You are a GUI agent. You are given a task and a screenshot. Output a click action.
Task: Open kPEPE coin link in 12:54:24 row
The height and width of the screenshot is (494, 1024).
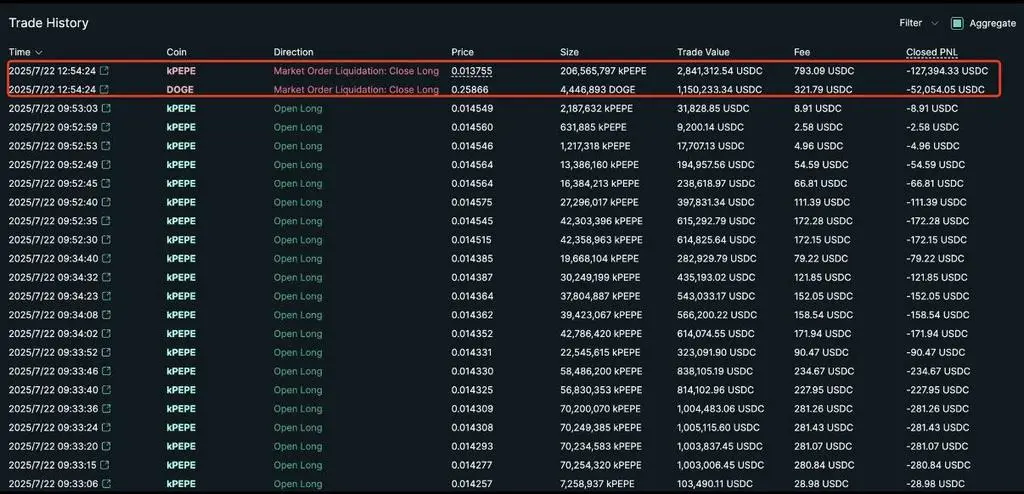point(181,71)
